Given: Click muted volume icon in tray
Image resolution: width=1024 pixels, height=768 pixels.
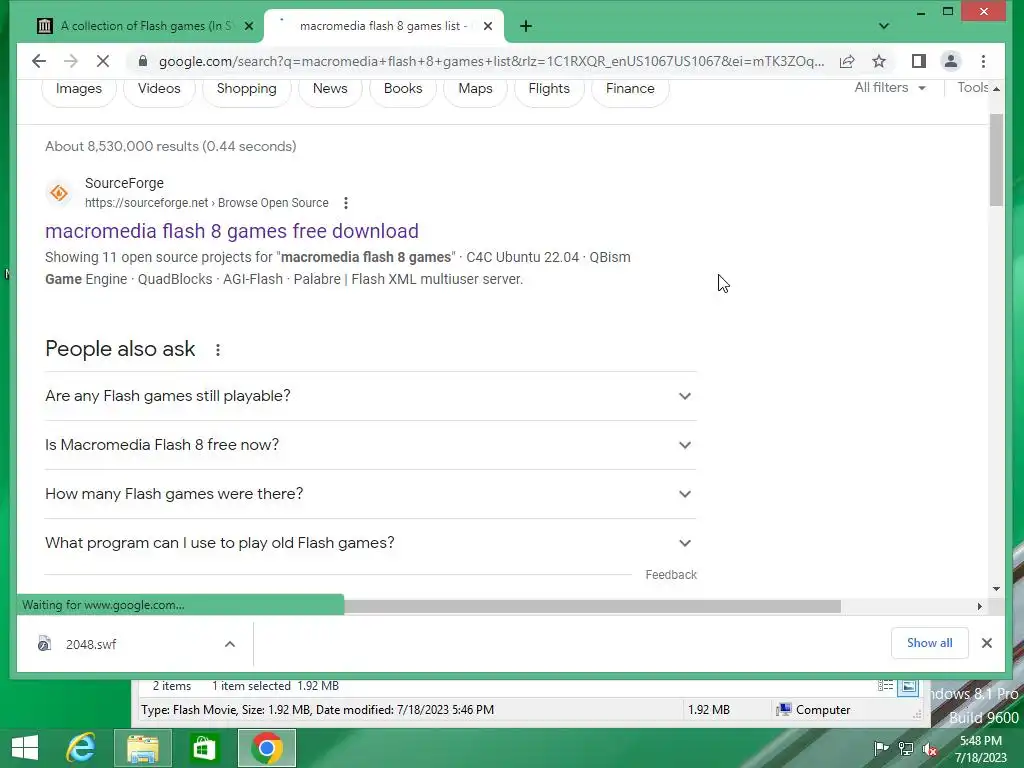Looking at the screenshot, I should coord(930,748).
